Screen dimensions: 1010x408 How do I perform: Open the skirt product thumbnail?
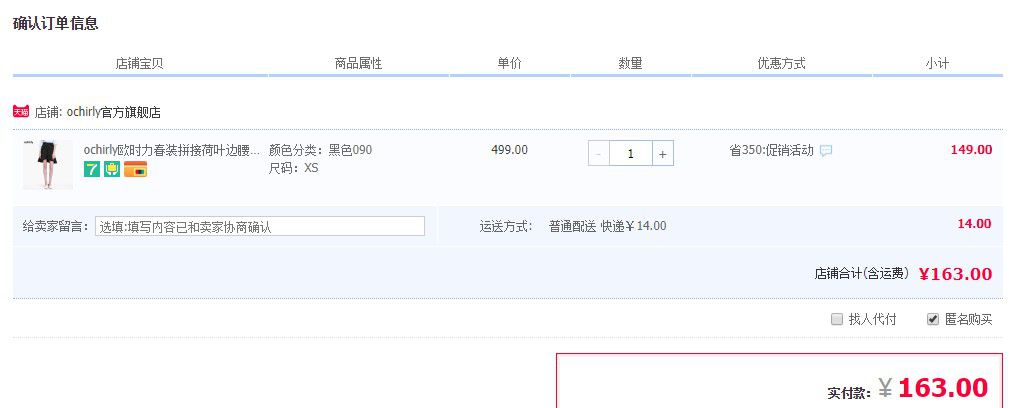pyautogui.click(x=48, y=164)
